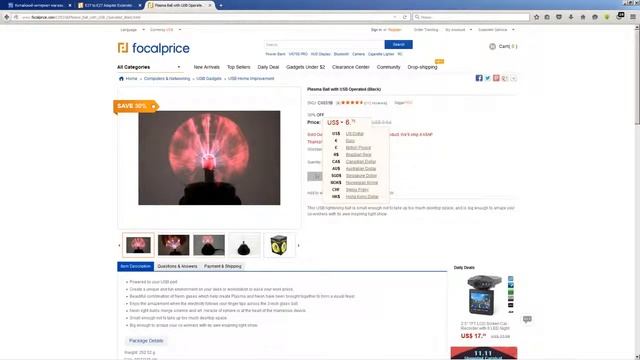Open the downloads arrow icon in toolbar
640x360 pixels.
[571, 17]
